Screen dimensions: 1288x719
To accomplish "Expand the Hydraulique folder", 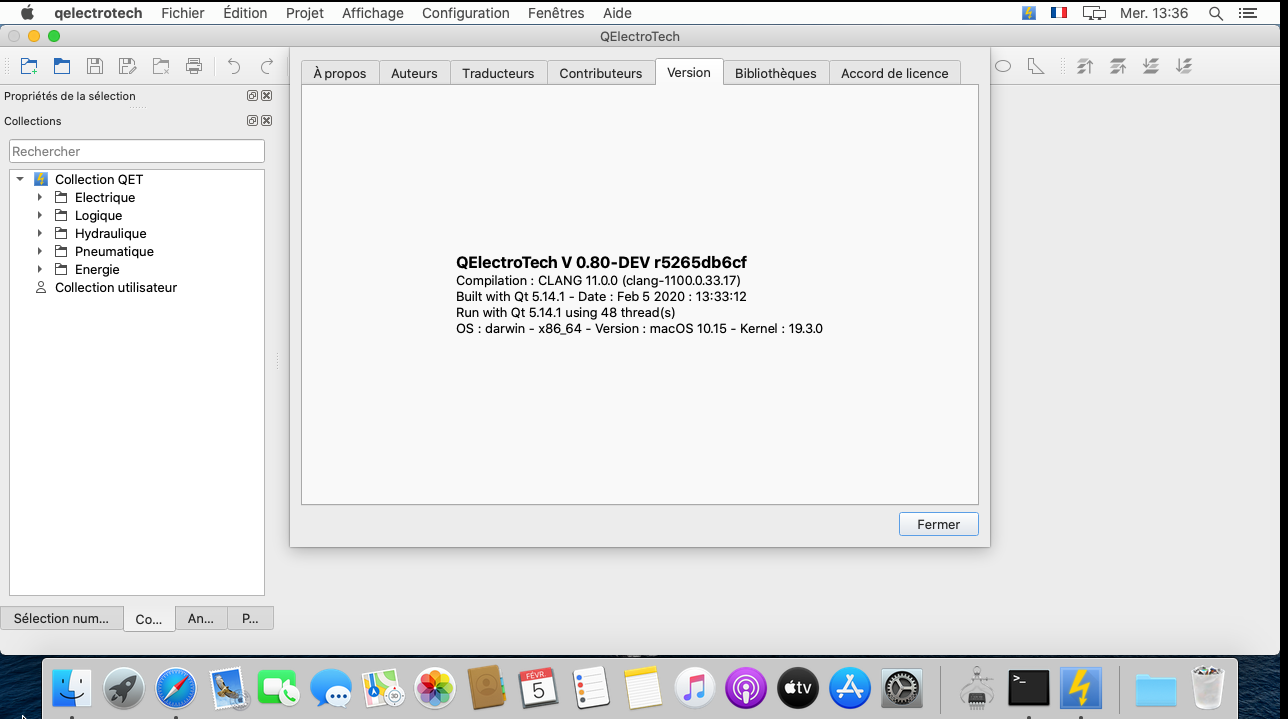I will coord(40,233).
